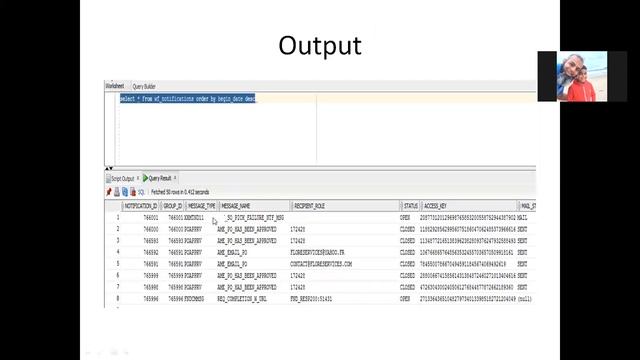The image size is (640, 360).
Task: Click the fetched rows status message
Action: click(x=180, y=192)
